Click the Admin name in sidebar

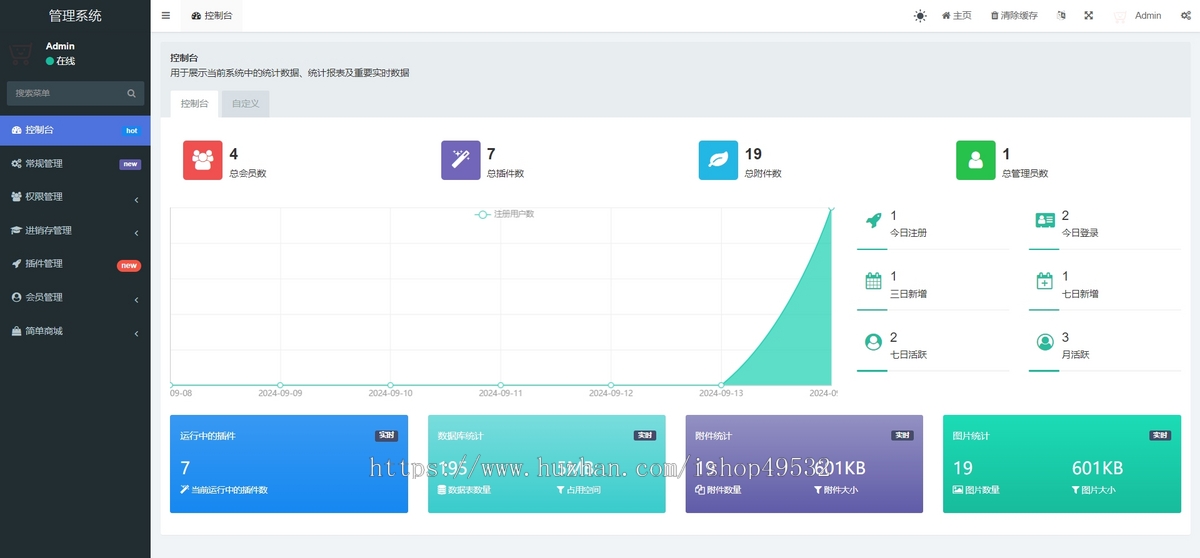point(60,46)
